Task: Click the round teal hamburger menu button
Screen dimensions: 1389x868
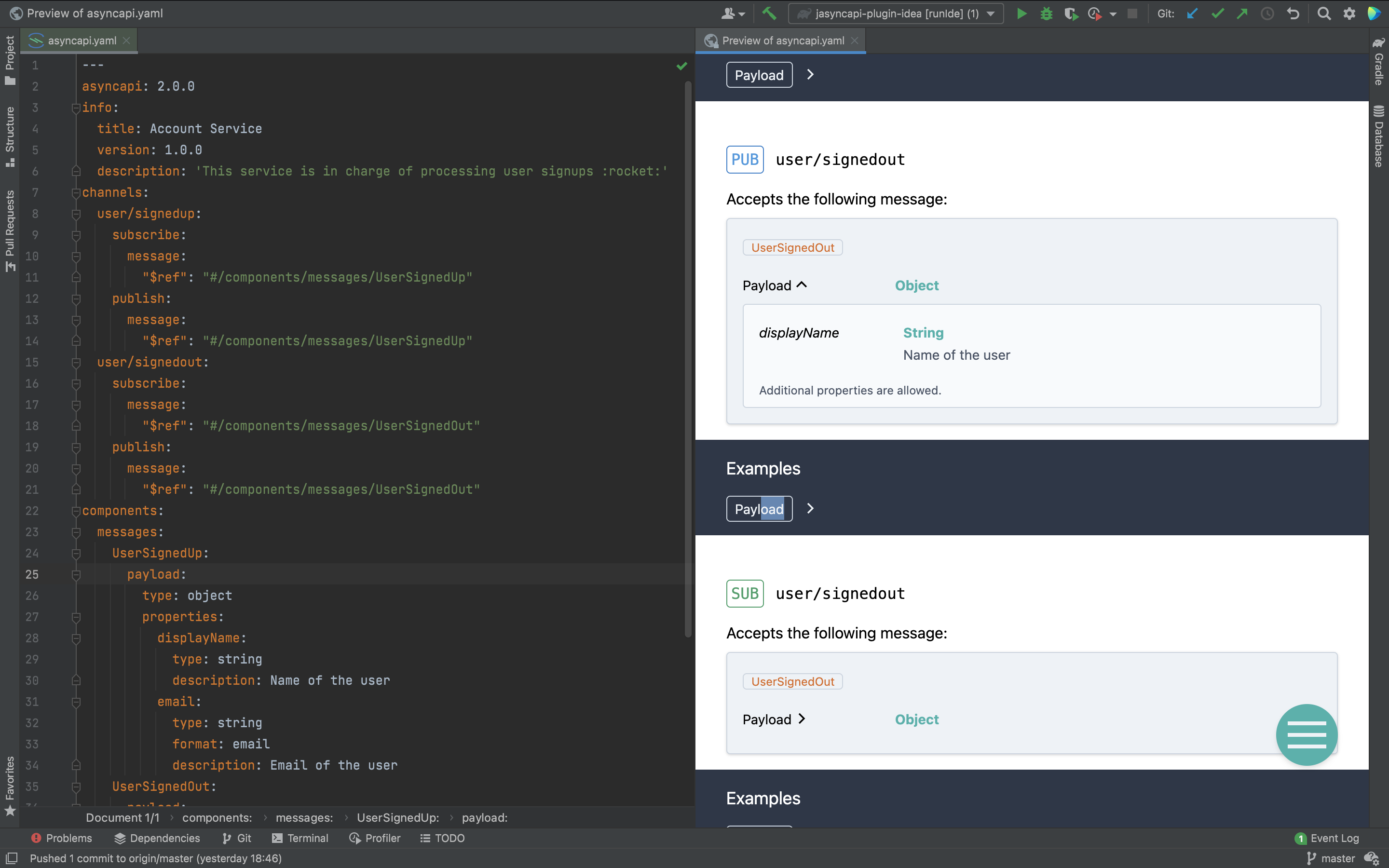Action: coord(1307,734)
